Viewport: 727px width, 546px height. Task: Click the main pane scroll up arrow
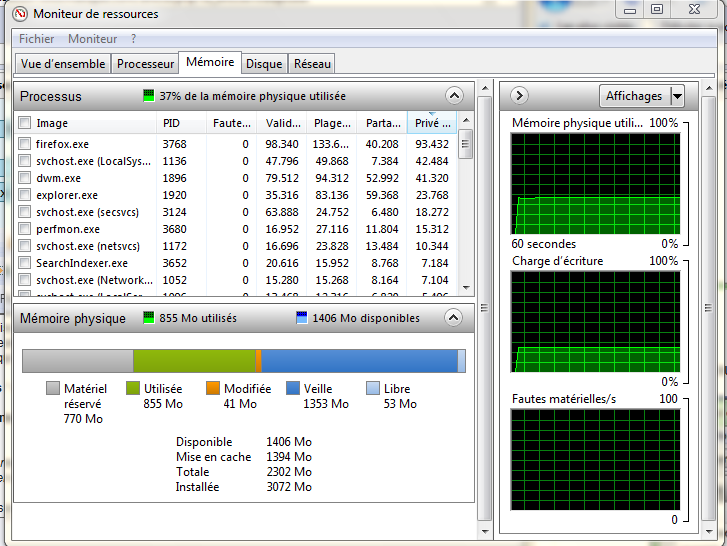[485, 88]
